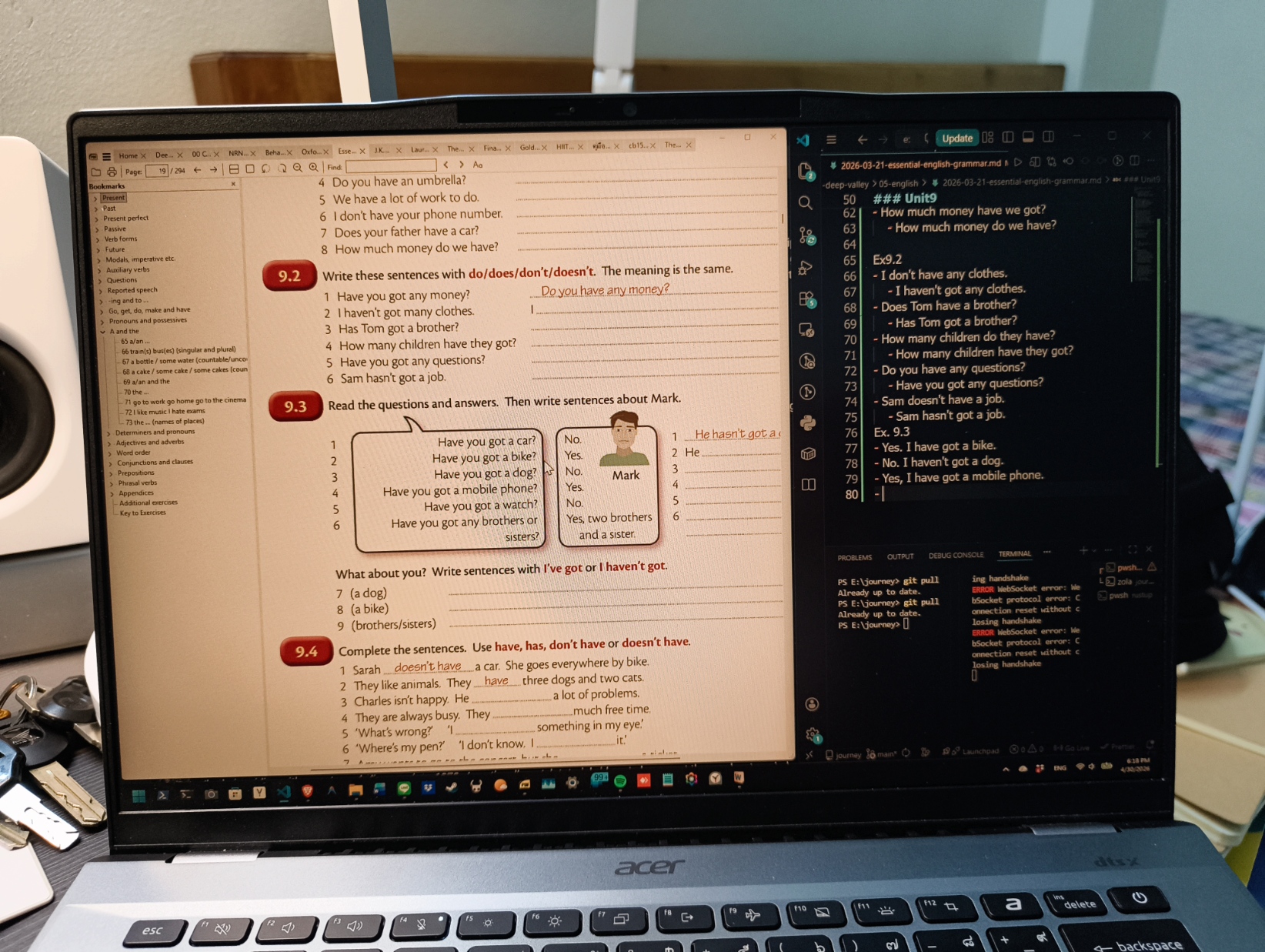Image resolution: width=1265 pixels, height=952 pixels.
Task: Open taskbar clock showing 6:18 PM
Action: pos(1136,764)
